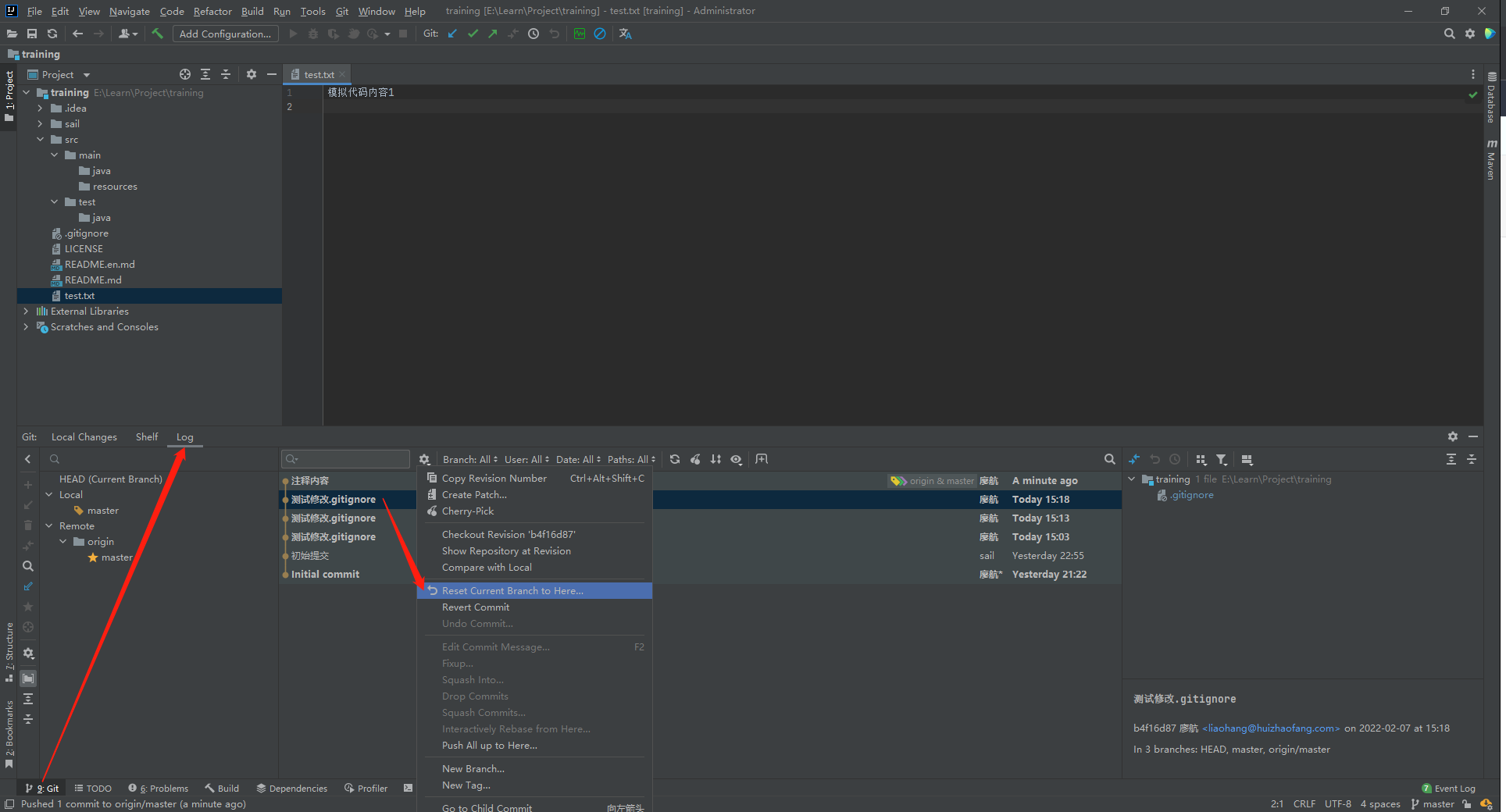Open IDE settings gear icon top right
Image resolution: width=1506 pixels, height=812 pixels.
(1469, 34)
